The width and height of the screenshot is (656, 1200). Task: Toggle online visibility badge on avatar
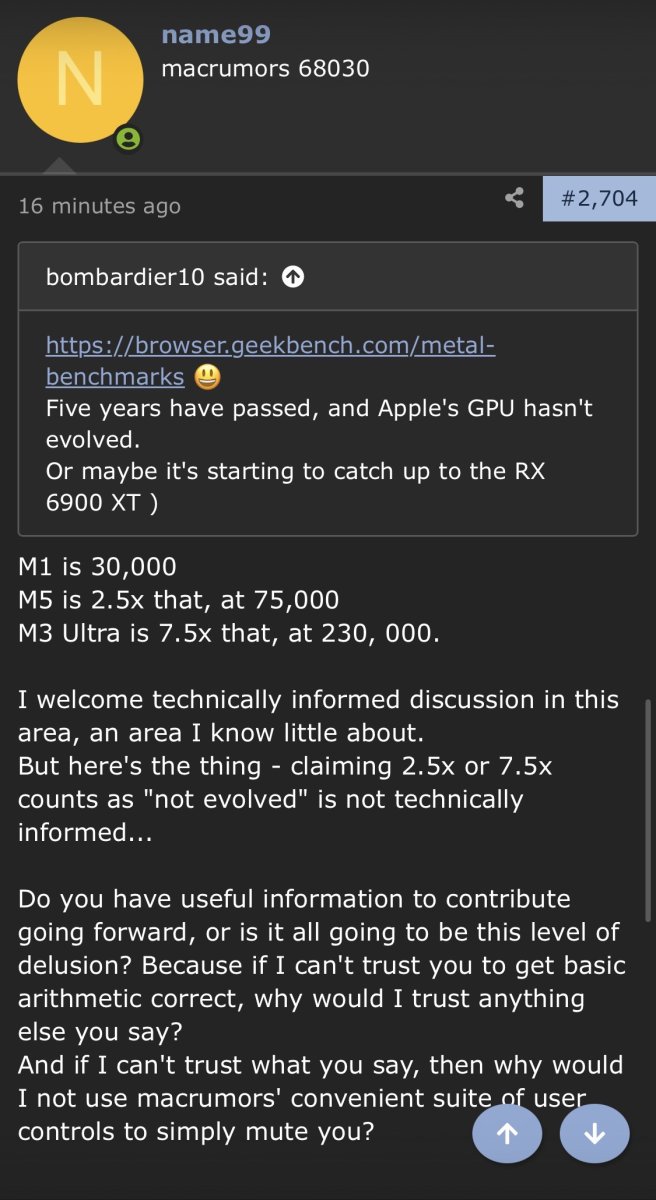pyautogui.click(x=128, y=140)
